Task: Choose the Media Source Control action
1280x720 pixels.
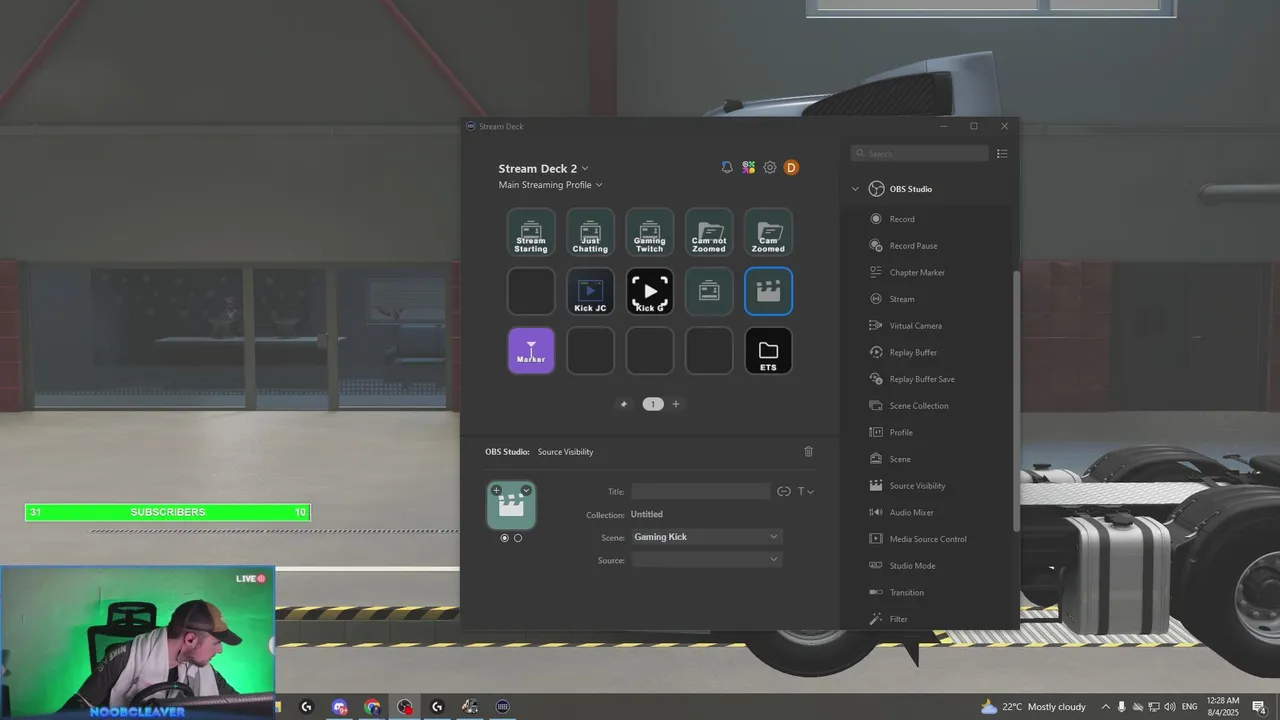Action: pyautogui.click(x=927, y=539)
